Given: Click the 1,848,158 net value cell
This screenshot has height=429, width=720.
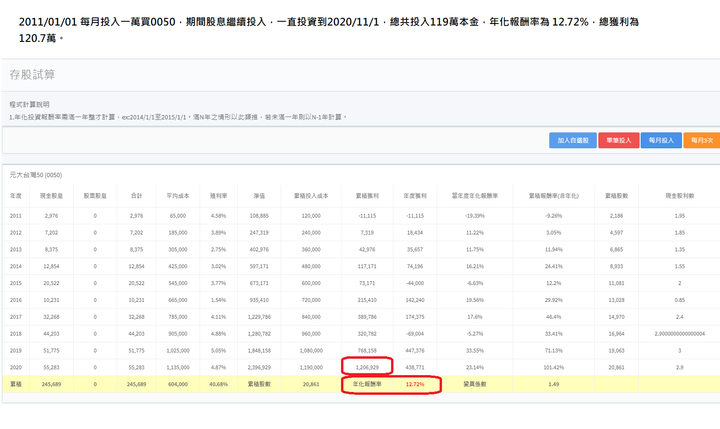Looking at the screenshot, I should 259,350.
